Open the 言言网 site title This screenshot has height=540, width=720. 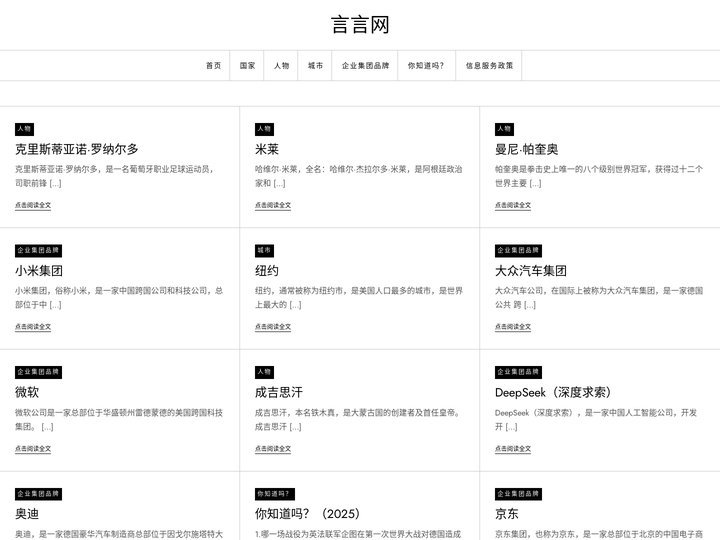click(360, 25)
